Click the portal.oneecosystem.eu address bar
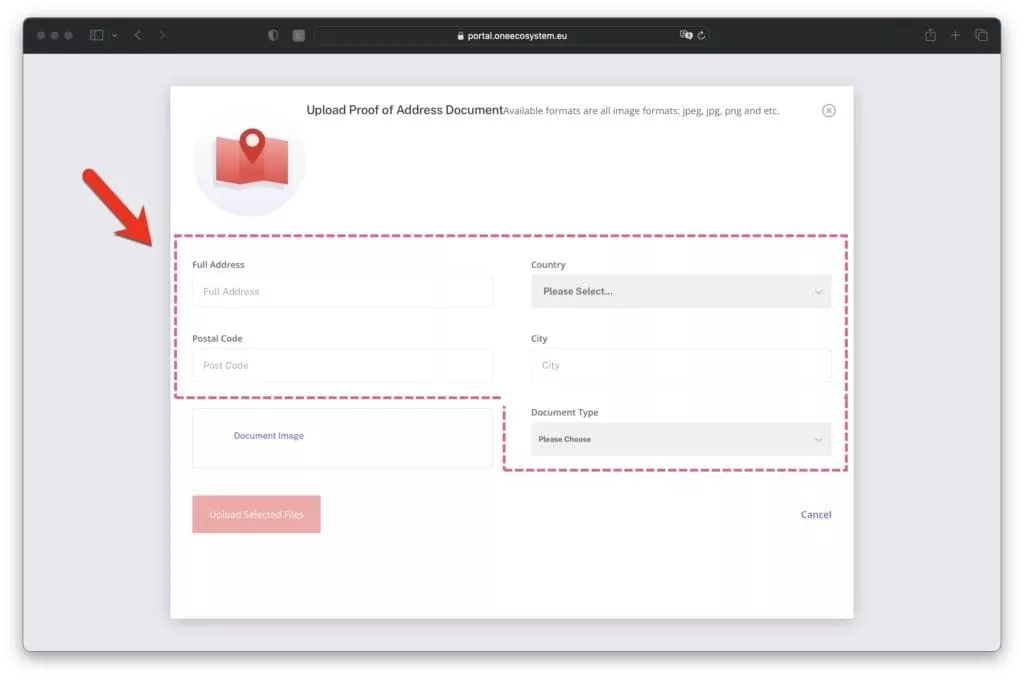 (x=510, y=35)
